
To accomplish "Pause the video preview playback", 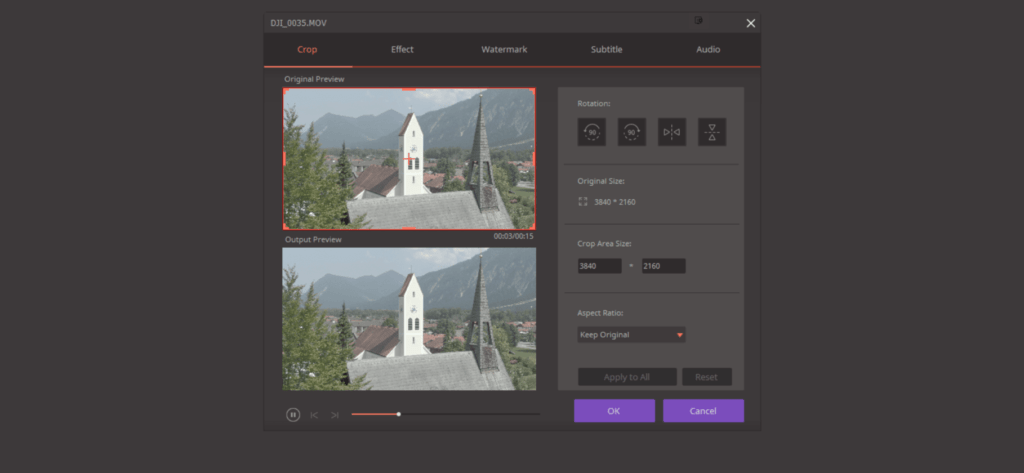I will click(293, 414).
